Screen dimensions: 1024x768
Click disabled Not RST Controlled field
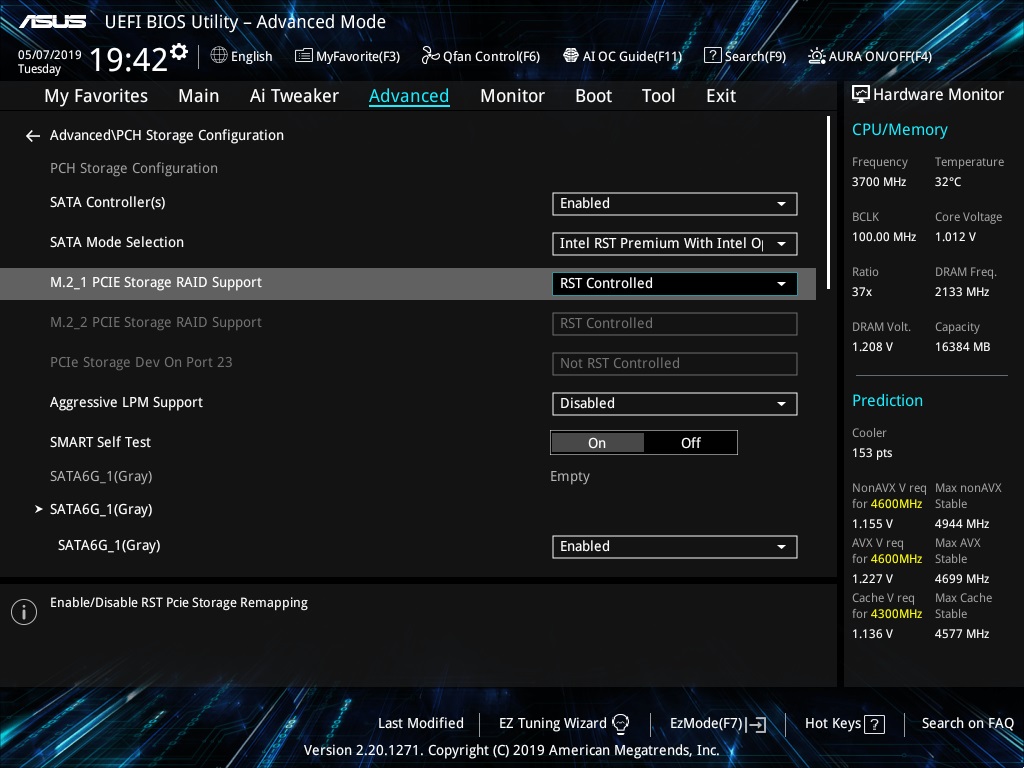pos(675,364)
